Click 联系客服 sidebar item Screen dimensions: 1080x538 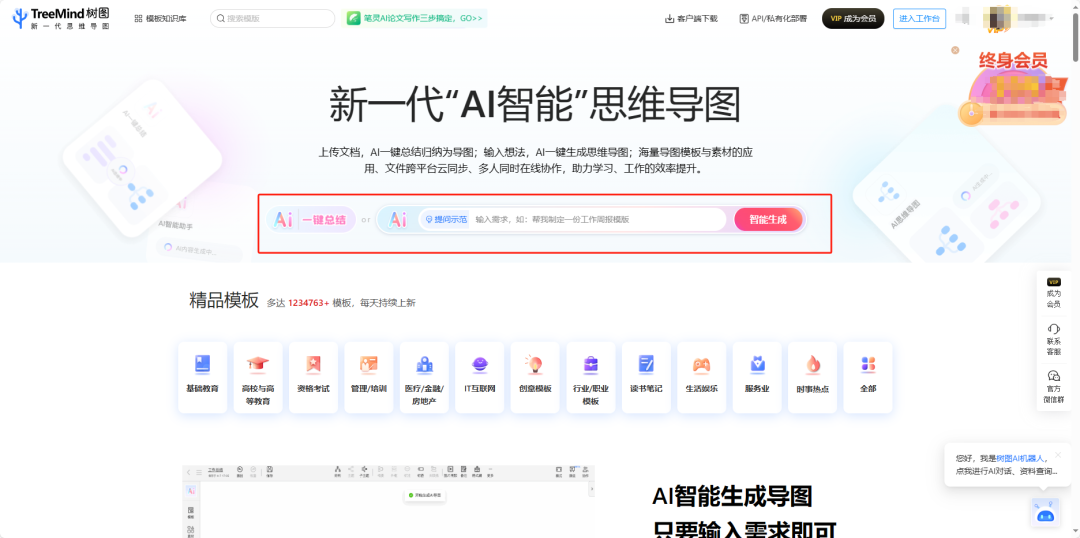[1053, 340]
